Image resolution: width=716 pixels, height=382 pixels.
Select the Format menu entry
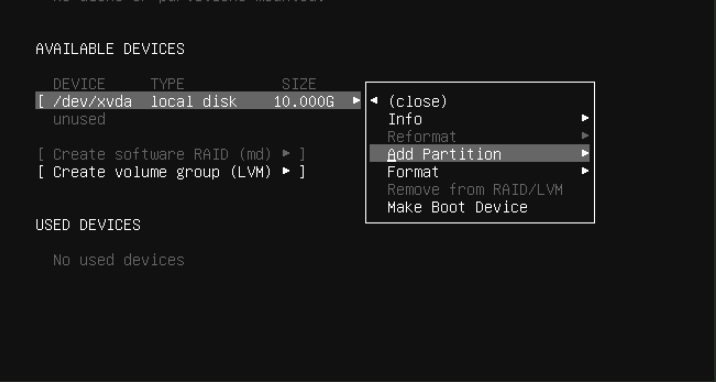(479, 172)
